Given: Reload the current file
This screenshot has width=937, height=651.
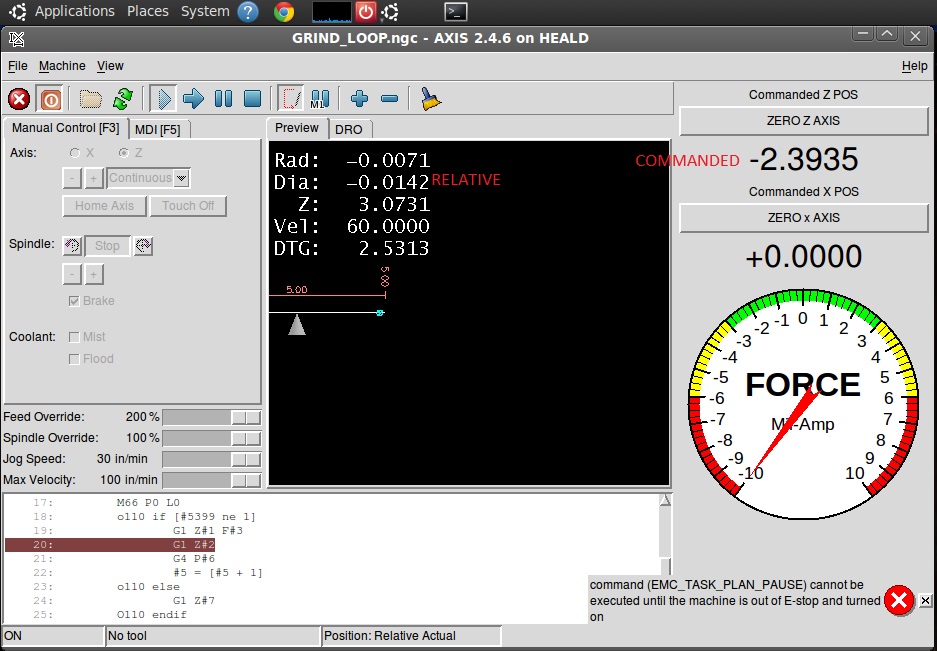Looking at the screenshot, I should click(x=123, y=99).
